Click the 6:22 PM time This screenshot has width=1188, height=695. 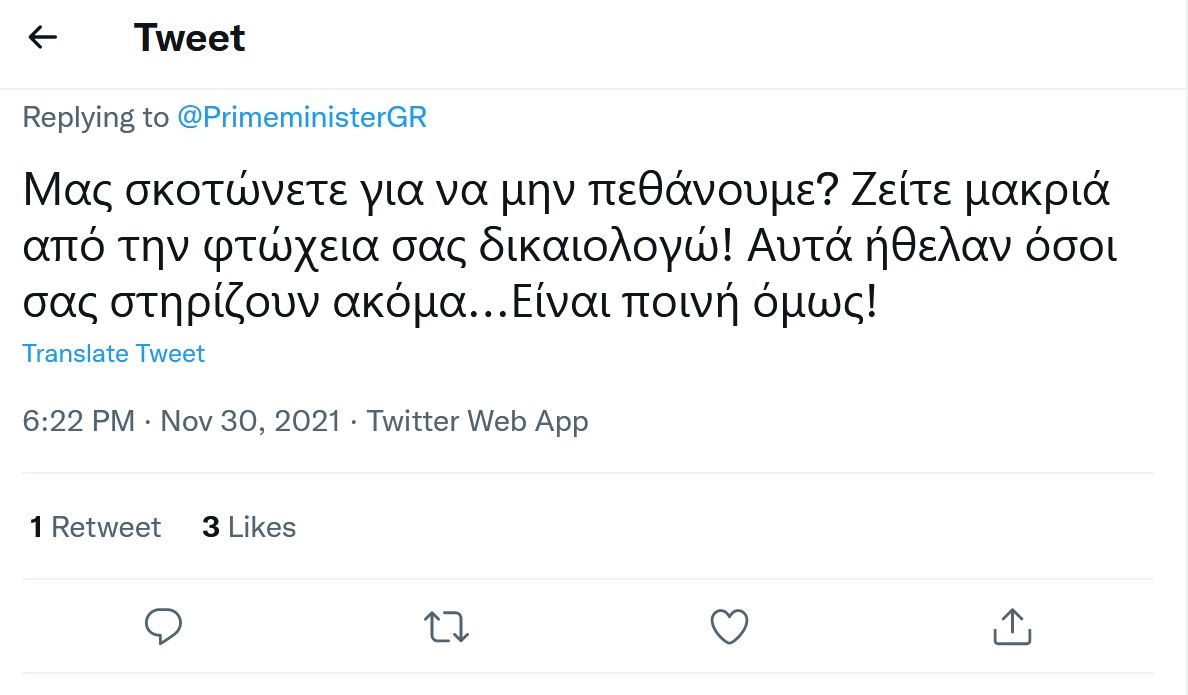78,421
